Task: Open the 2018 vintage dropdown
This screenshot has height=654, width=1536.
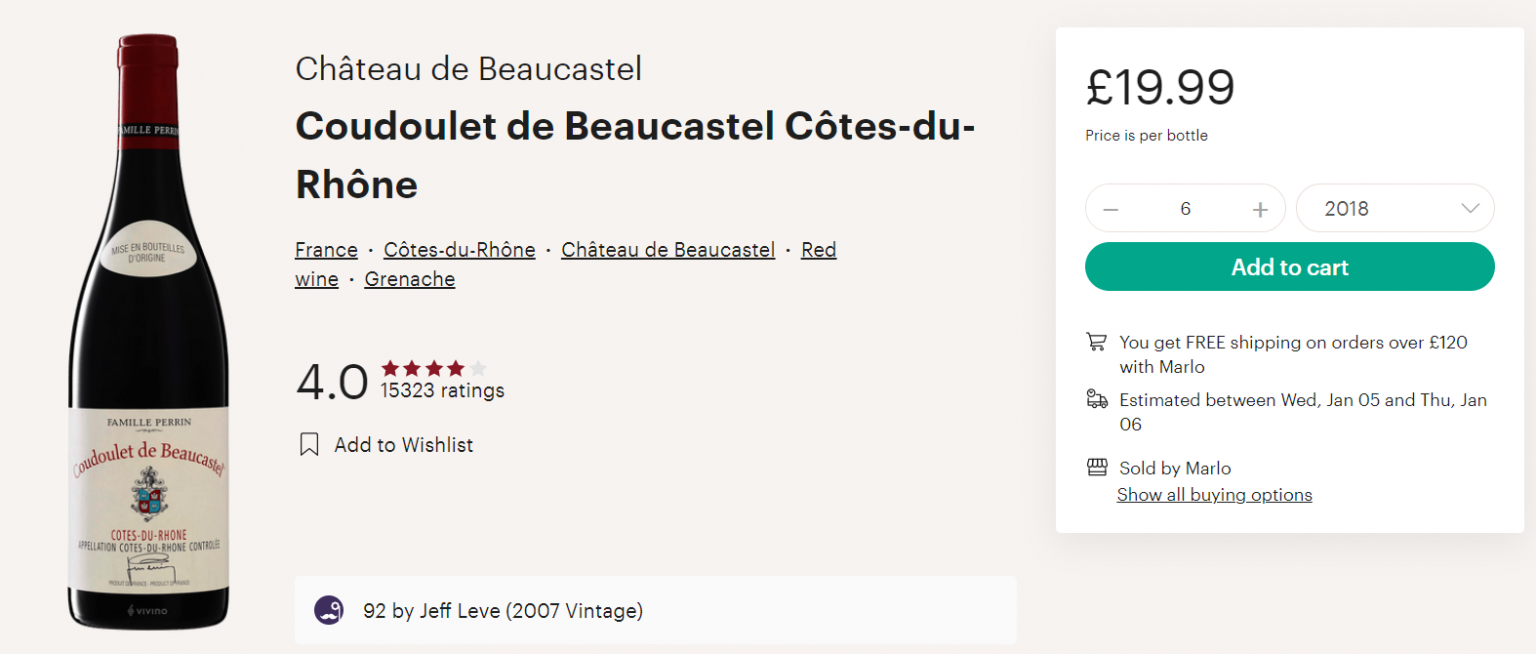Action: point(1394,209)
